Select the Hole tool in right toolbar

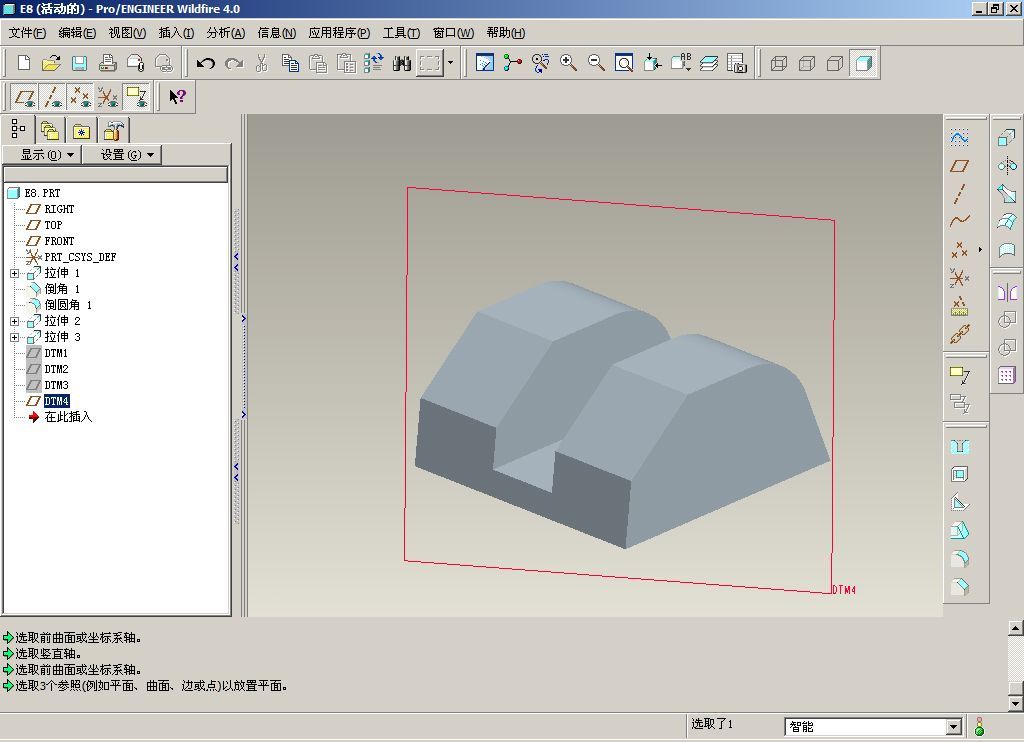click(x=959, y=447)
